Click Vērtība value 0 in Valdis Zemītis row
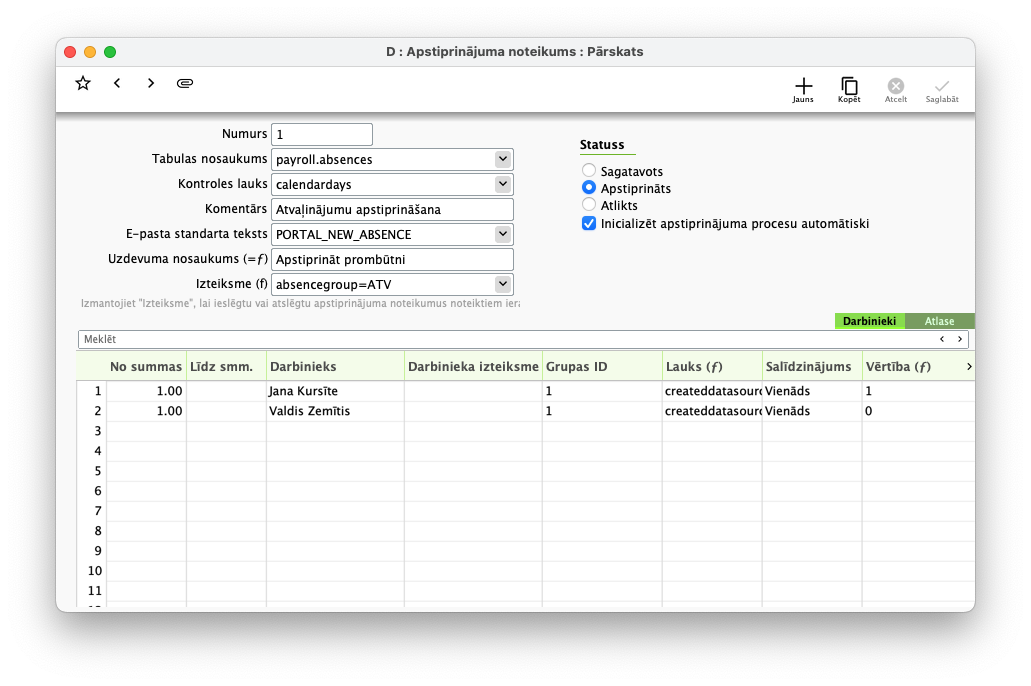The width and height of the screenshot is (1031, 686). (x=918, y=411)
